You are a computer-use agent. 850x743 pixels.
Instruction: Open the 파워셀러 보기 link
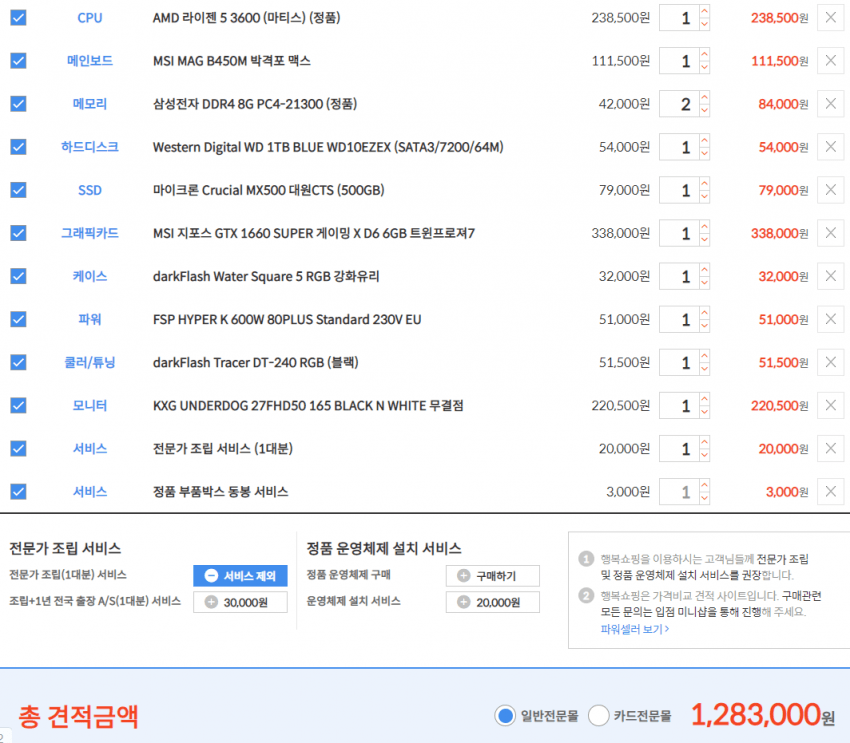pyautogui.click(x=635, y=629)
